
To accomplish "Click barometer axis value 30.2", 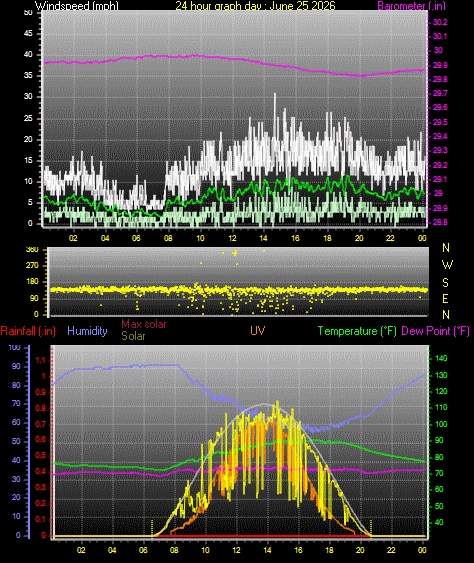I will (x=440, y=22).
